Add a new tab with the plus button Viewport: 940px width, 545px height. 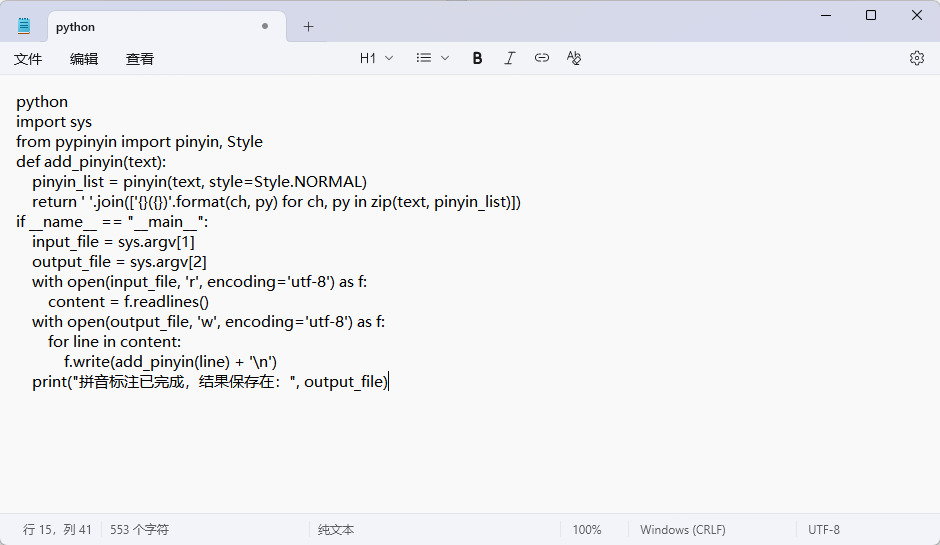click(x=308, y=27)
